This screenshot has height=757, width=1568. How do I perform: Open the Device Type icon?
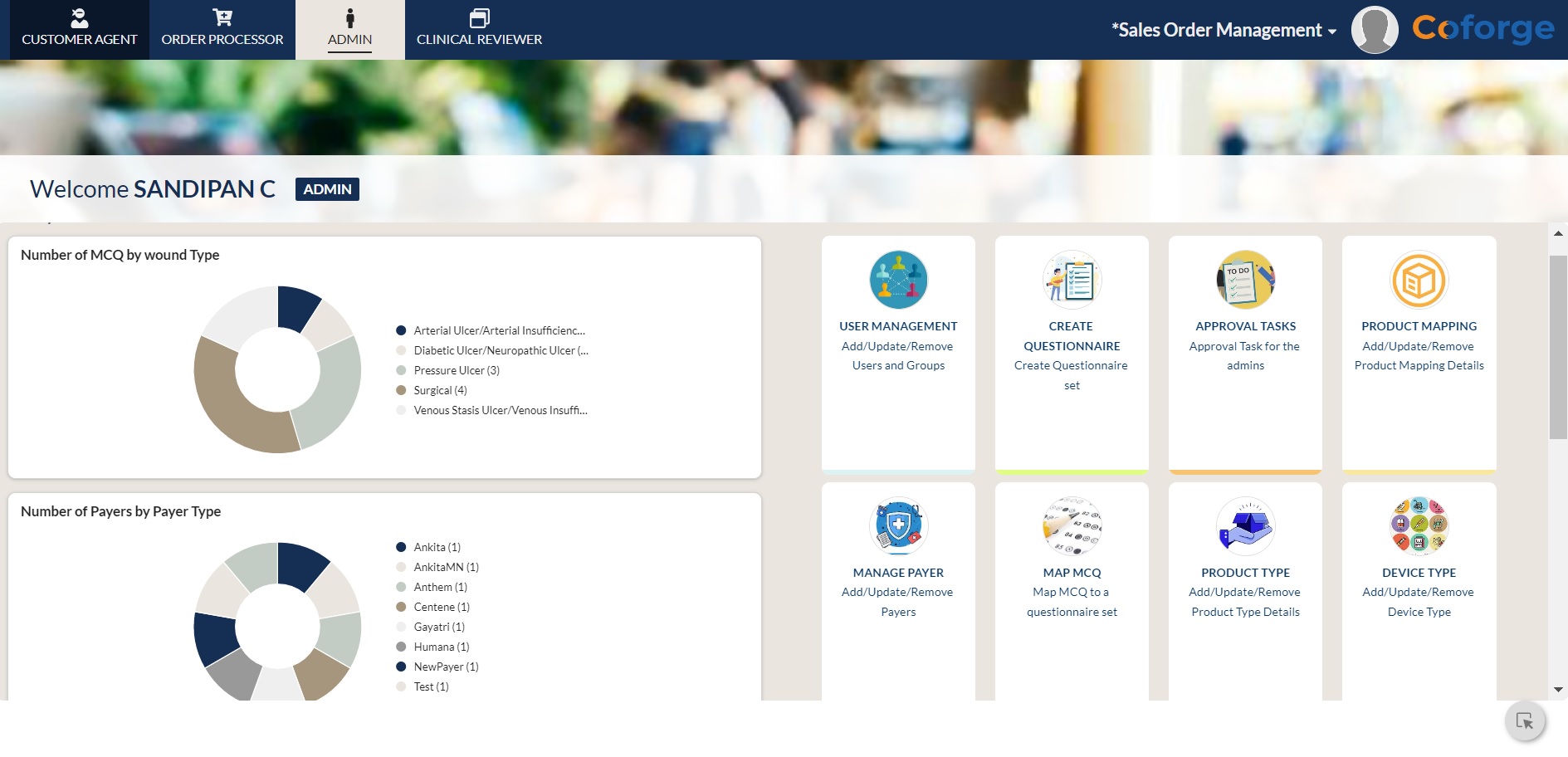(1419, 526)
